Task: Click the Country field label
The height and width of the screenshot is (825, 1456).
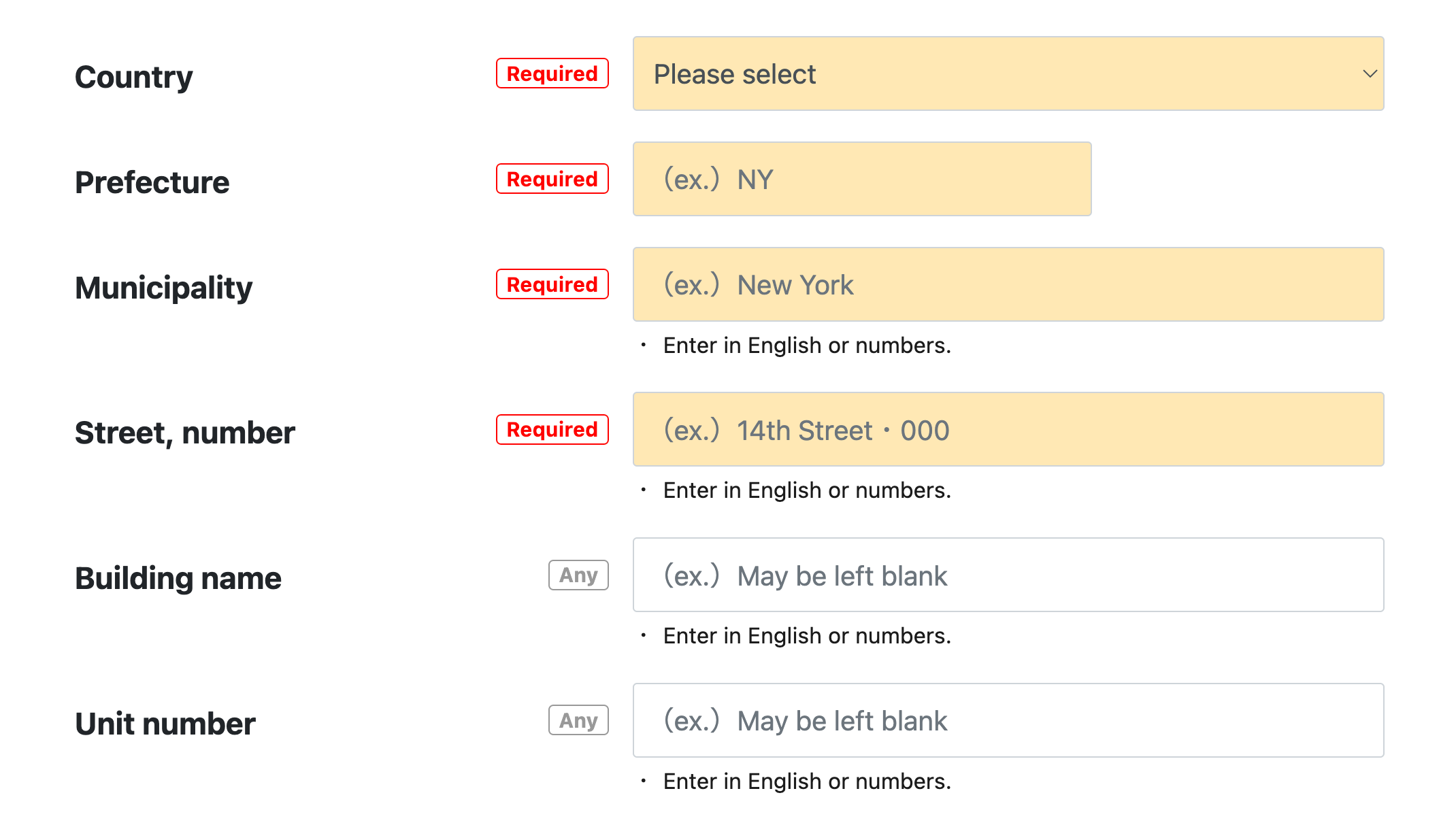Action: [x=134, y=77]
